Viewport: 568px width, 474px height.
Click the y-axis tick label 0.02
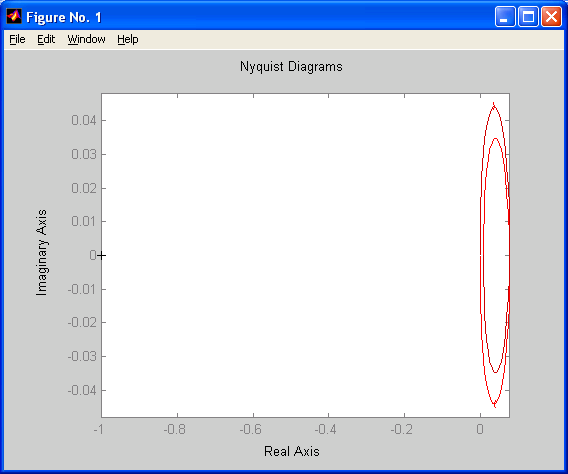[x=84, y=188]
